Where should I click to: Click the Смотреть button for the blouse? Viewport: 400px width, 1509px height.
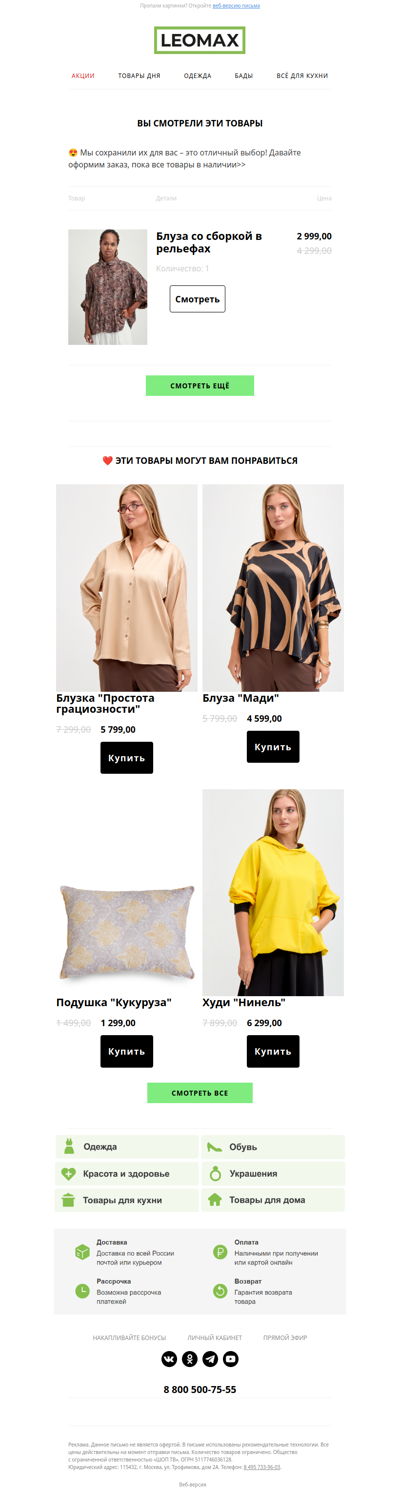click(x=197, y=299)
